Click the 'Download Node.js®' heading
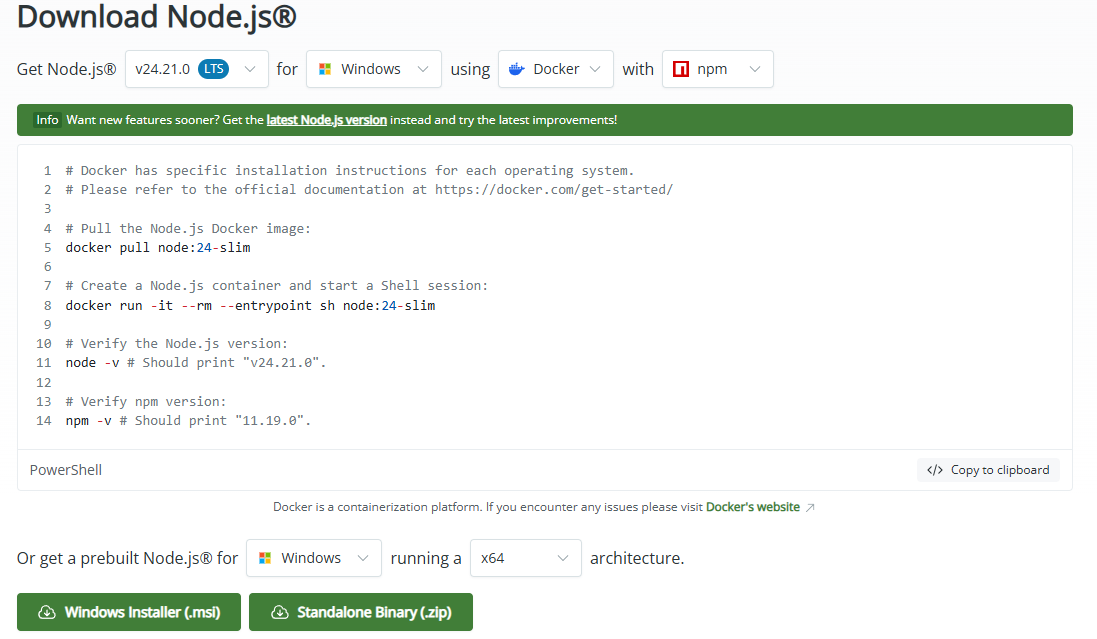Screen dimensions: 1097x639 point(157,17)
